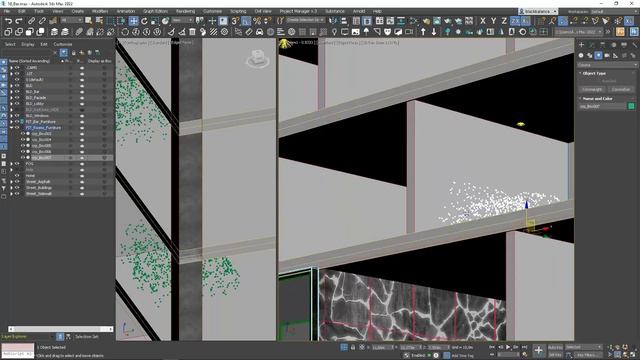Open the Modifiers menu
Viewport: 640px width, 360px height.
[x=100, y=11]
